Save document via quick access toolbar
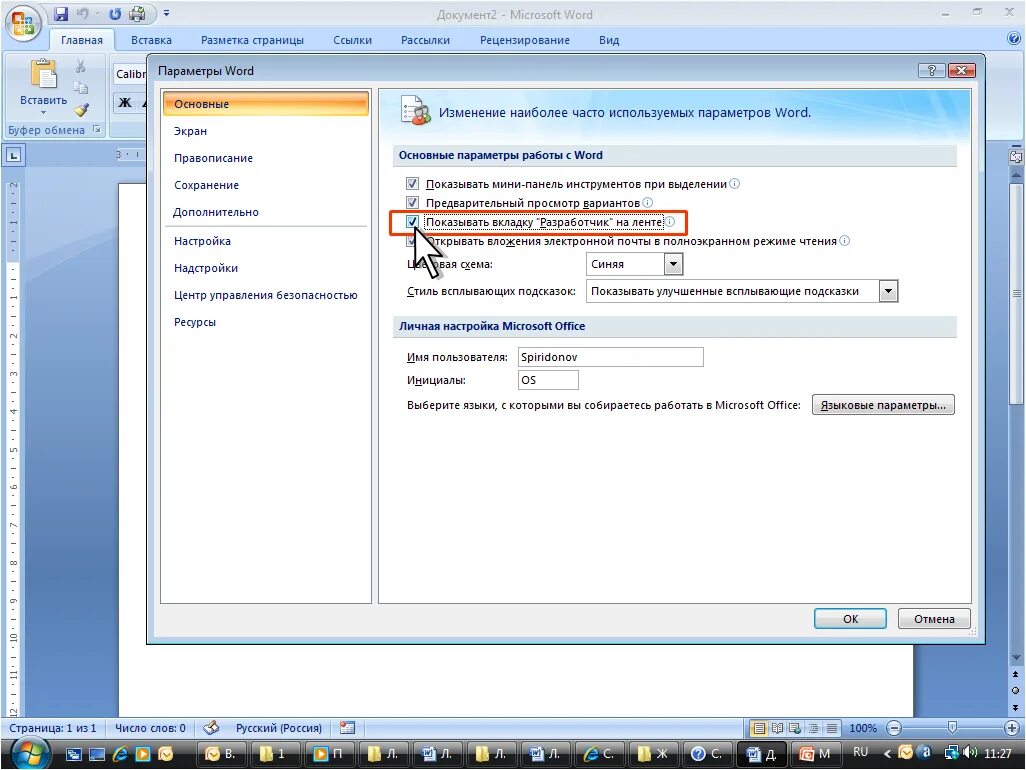Viewport: 1026px width, 770px height. (61, 14)
